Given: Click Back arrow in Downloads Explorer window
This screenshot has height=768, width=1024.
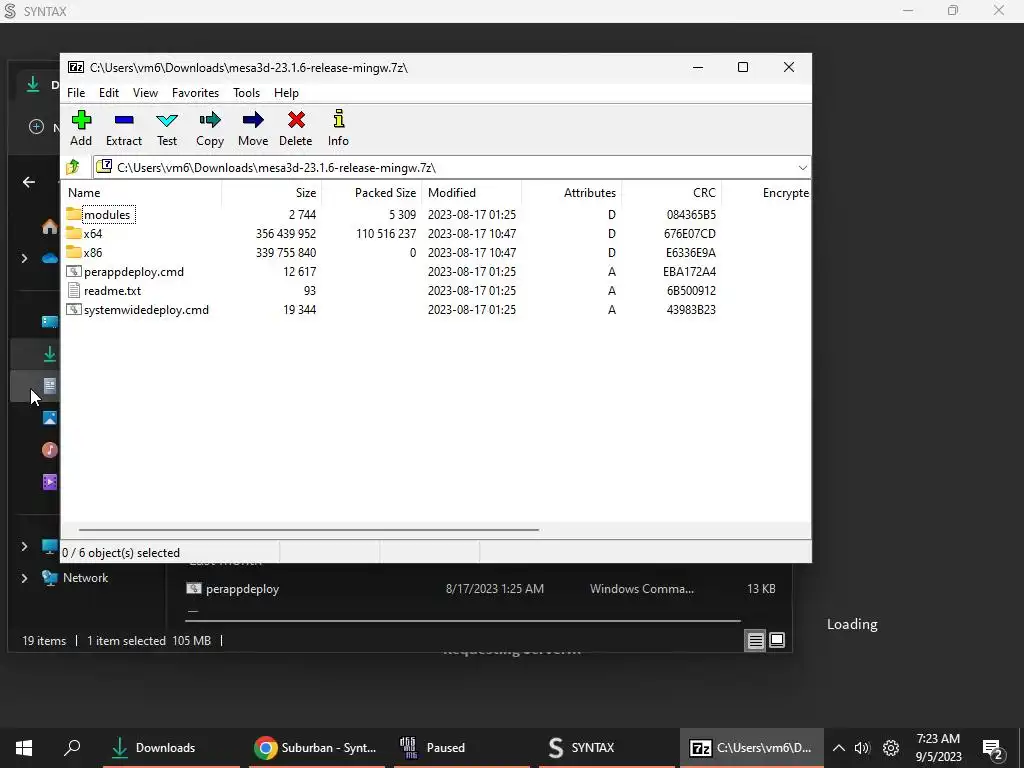Looking at the screenshot, I should pos(29,182).
